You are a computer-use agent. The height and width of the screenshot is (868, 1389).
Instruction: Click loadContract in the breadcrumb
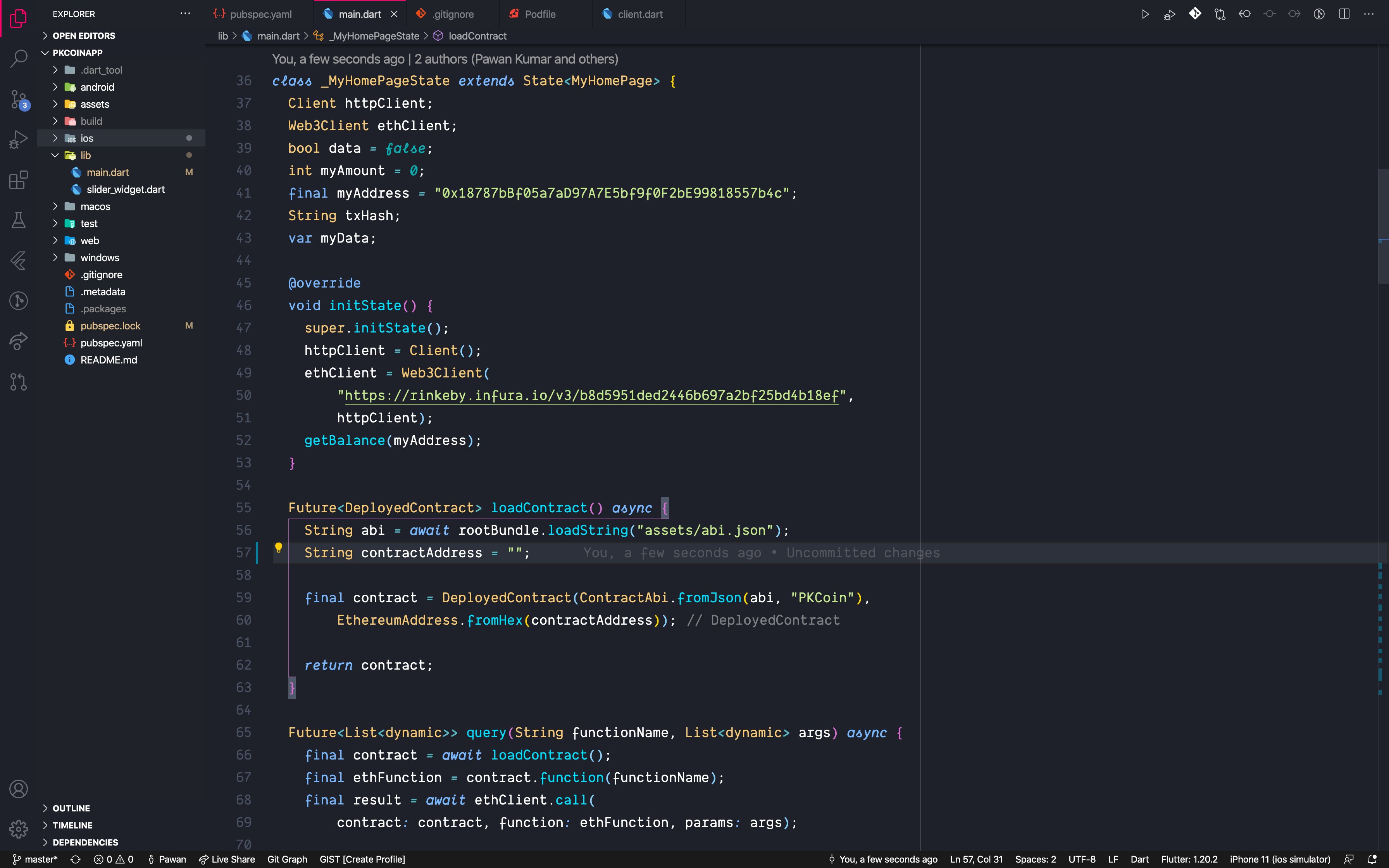[x=477, y=36]
